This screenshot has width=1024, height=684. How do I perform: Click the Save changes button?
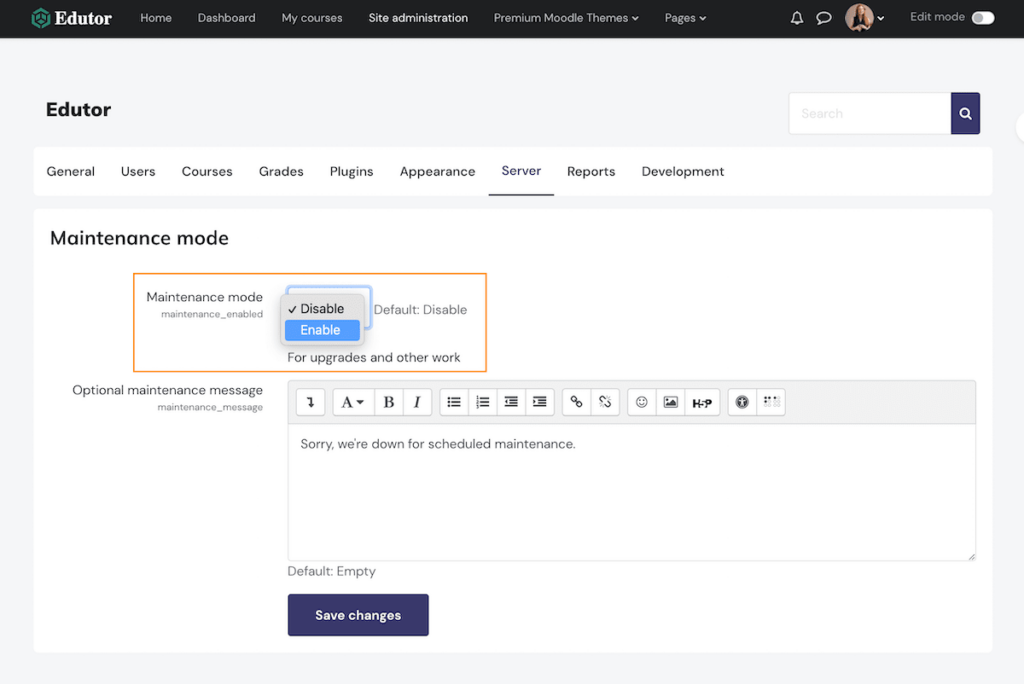click(358, 615)
